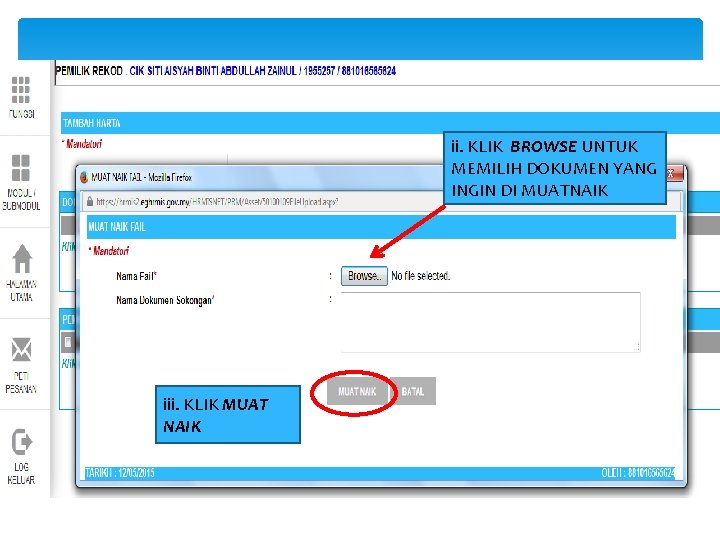Viewport: 720px width, 540px height.
Task: Click the resize grip of the text area
Action: (x=637, y=348)
